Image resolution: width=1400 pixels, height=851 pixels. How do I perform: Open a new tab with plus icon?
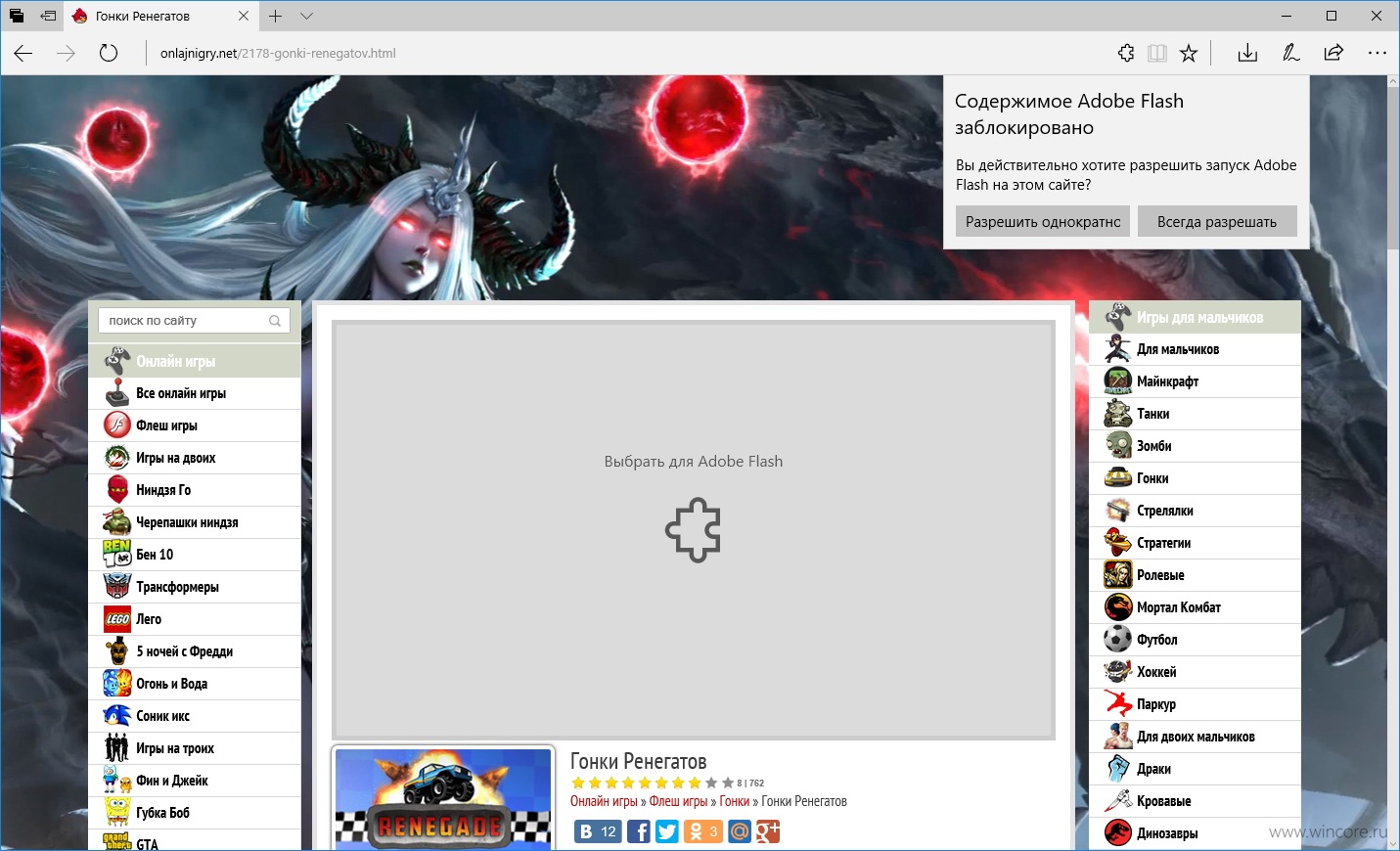pyautogui.click(x=276, y=16)
